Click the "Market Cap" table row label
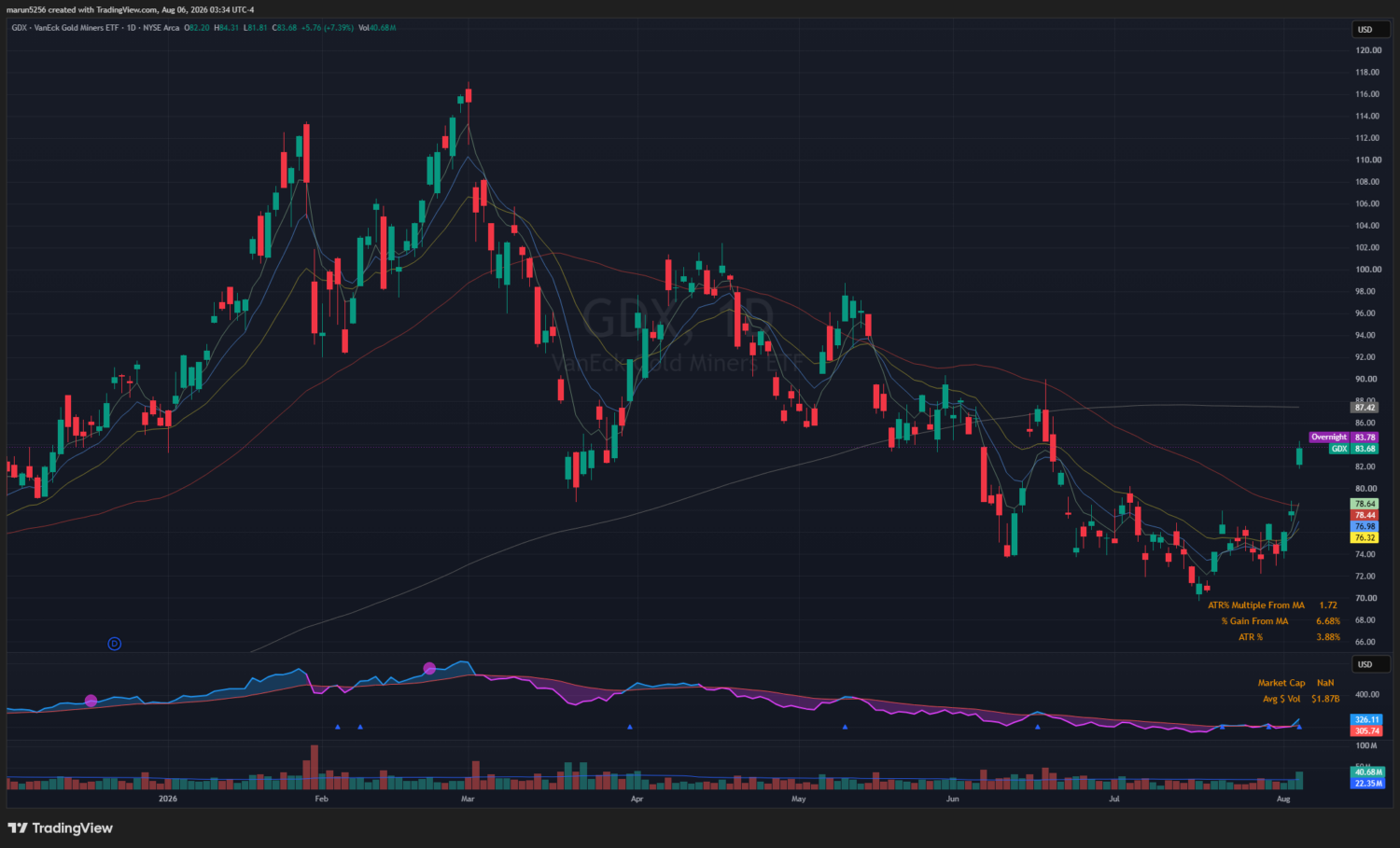Viewport: 1400px width, 848px height. 1281,683
